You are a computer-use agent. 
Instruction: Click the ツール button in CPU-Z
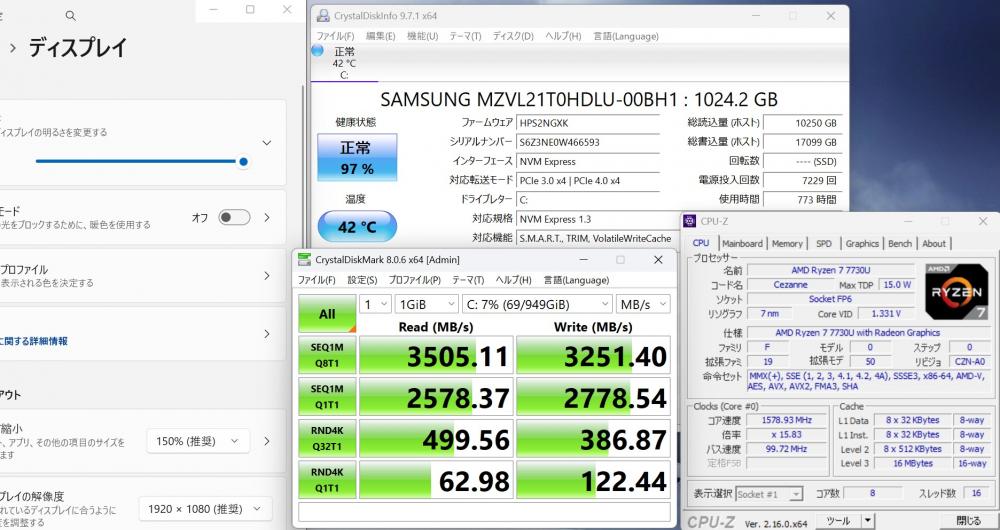coord(838,521)
